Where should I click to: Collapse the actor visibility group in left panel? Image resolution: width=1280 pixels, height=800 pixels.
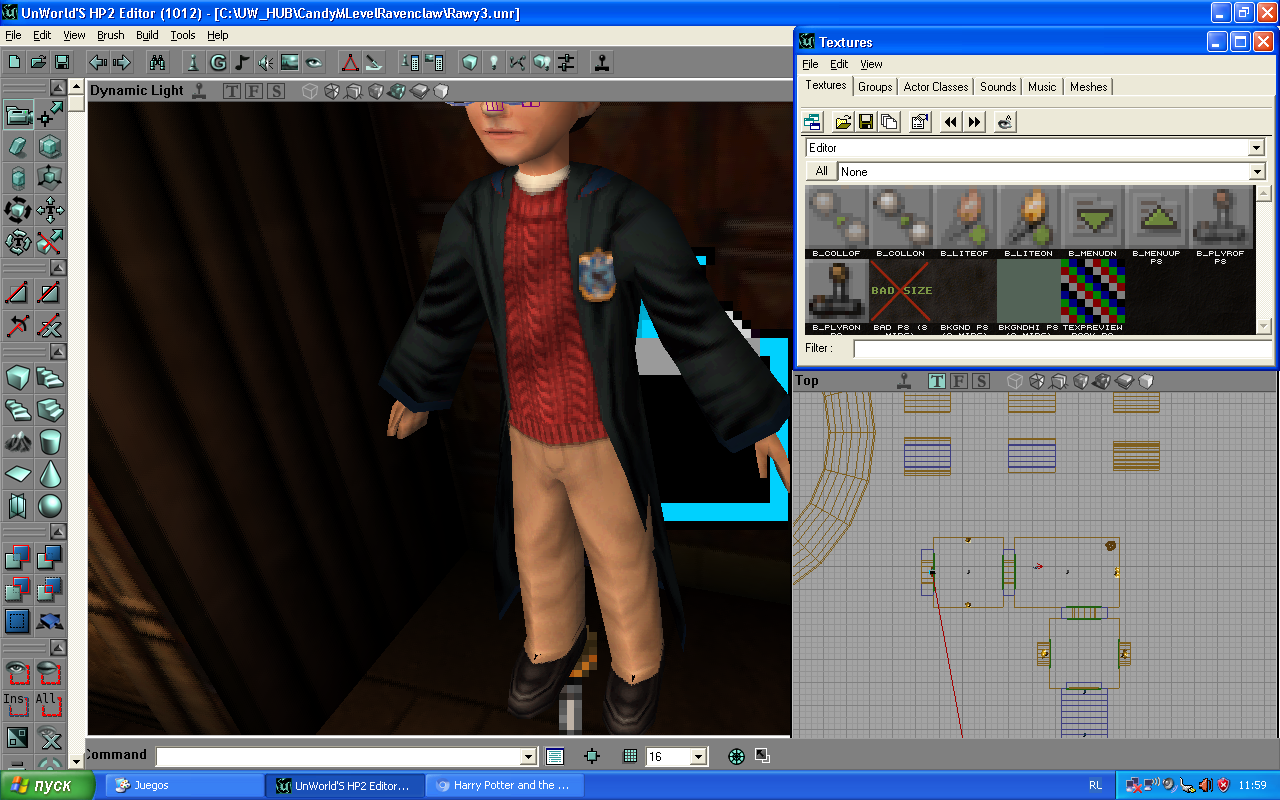[x=58, y=646]
